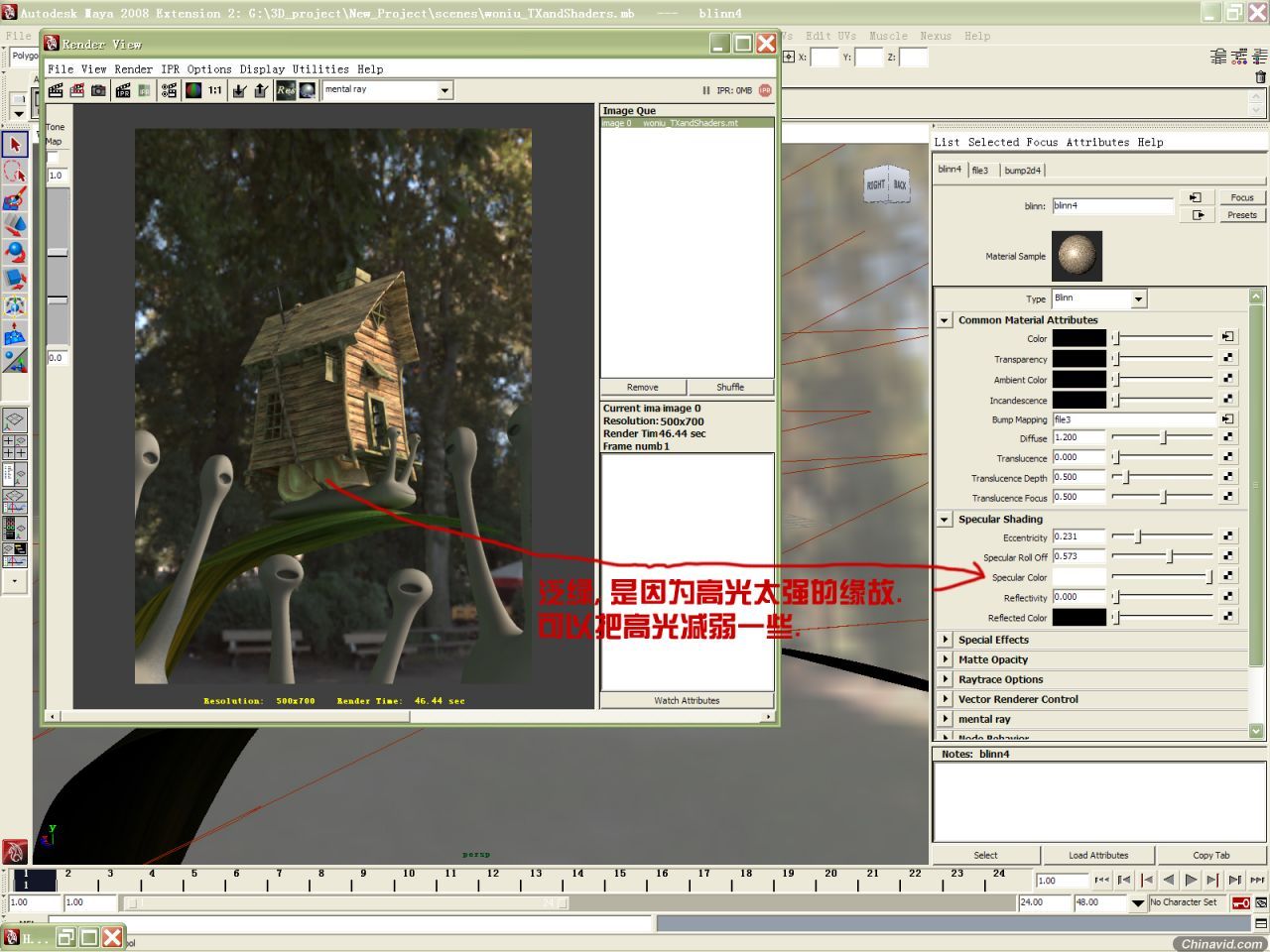Click the Display RGB channels color sphere icon

193,90
